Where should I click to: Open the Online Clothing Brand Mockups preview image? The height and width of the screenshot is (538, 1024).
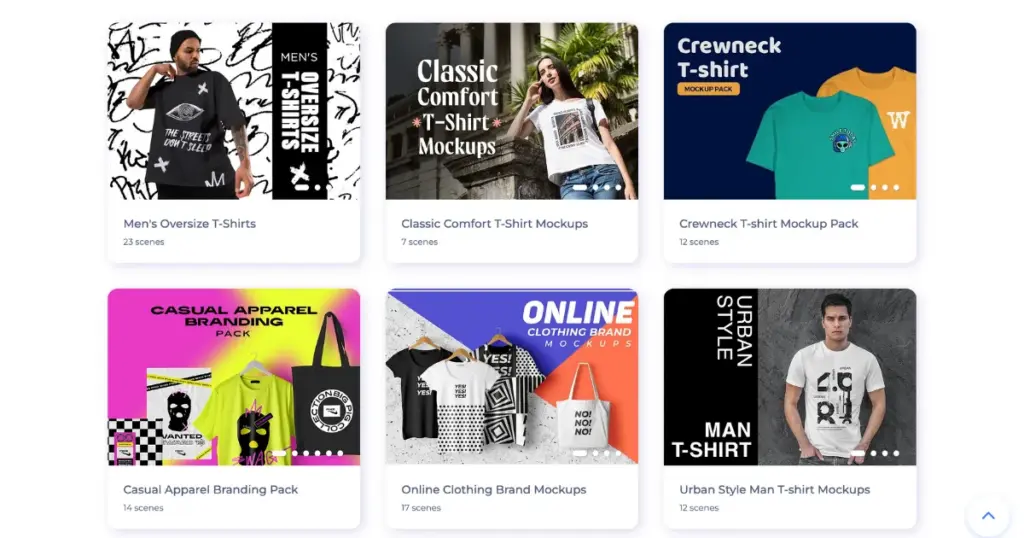512,377
